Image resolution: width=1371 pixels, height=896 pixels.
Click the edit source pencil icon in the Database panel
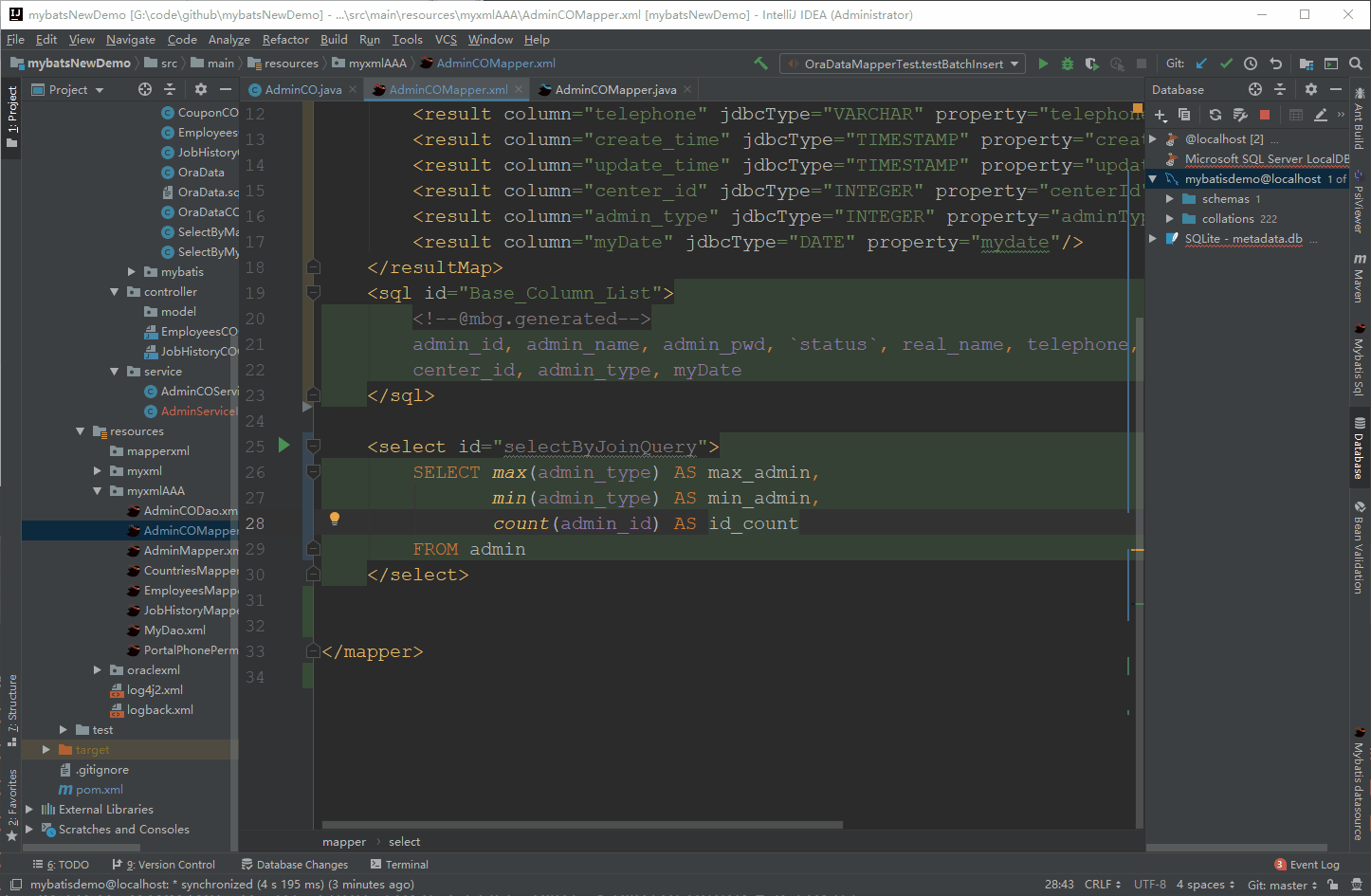1321,115
